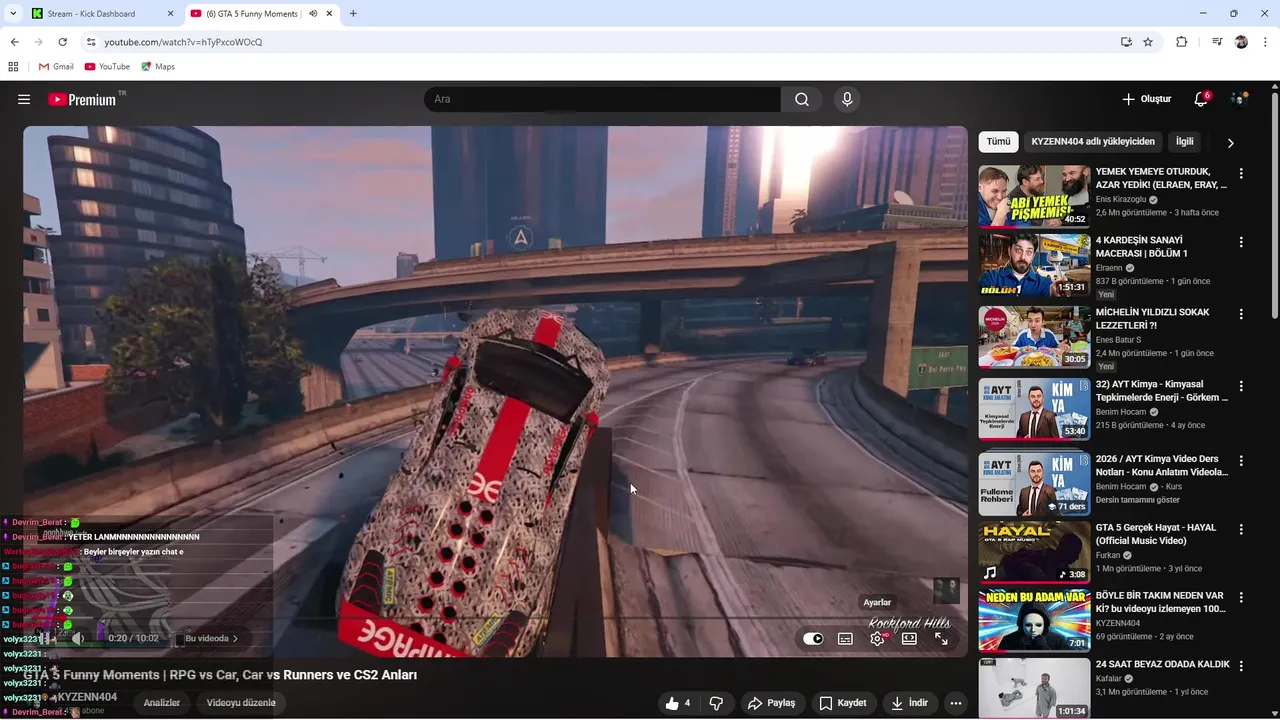Switch the player to theater mode
The width and height of the screenshot is (1280, 720).
point(909,639)
